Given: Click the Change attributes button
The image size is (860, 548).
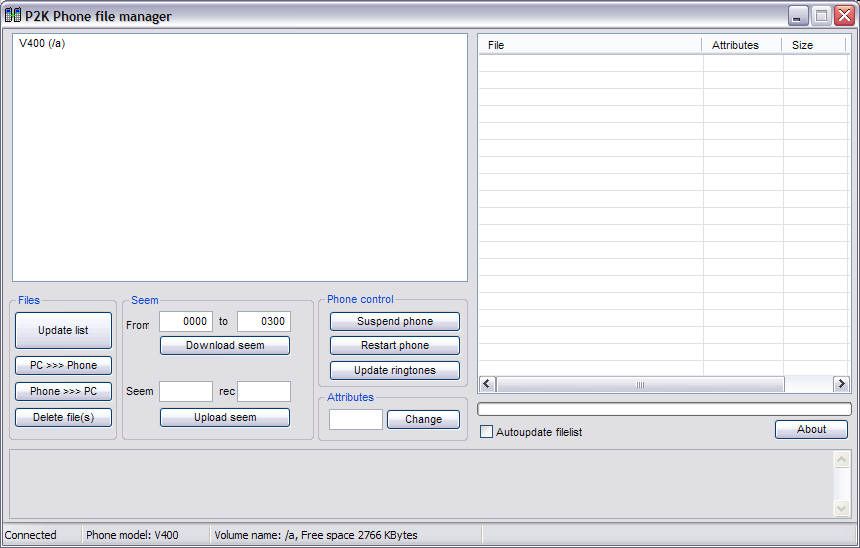Looking at the screenshot, I should pos(423,419).
